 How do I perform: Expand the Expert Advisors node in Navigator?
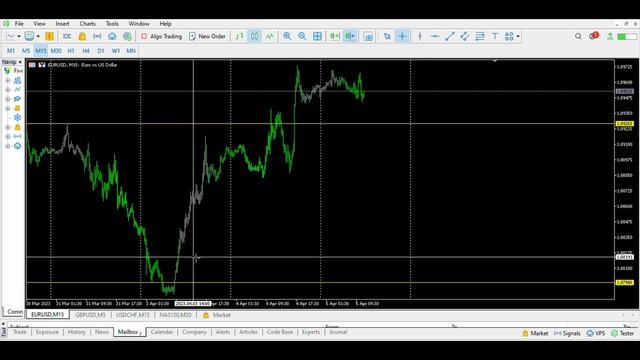pos(7,99)
